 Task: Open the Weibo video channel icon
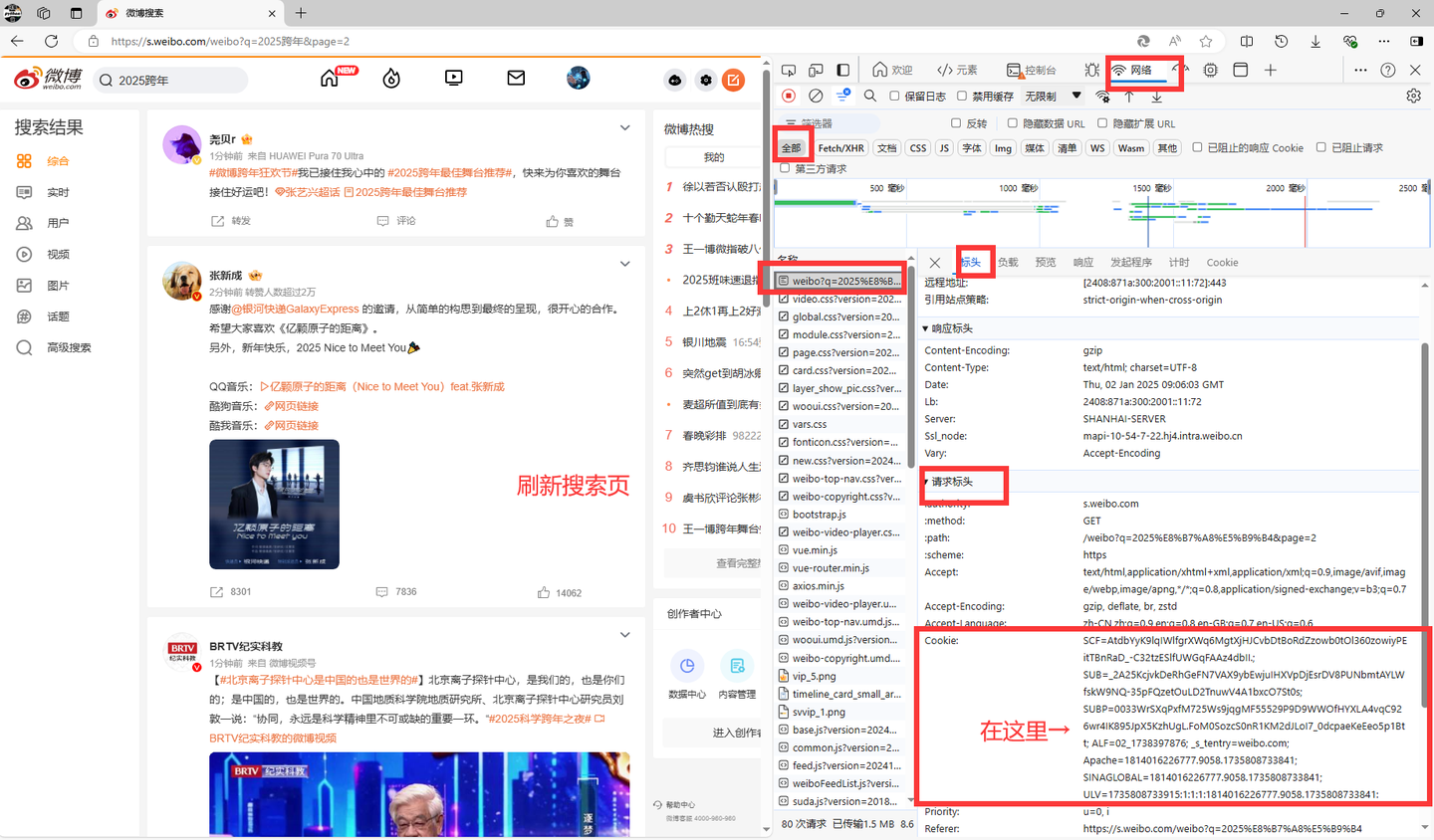pyautogui.click(x=453, y=77)
